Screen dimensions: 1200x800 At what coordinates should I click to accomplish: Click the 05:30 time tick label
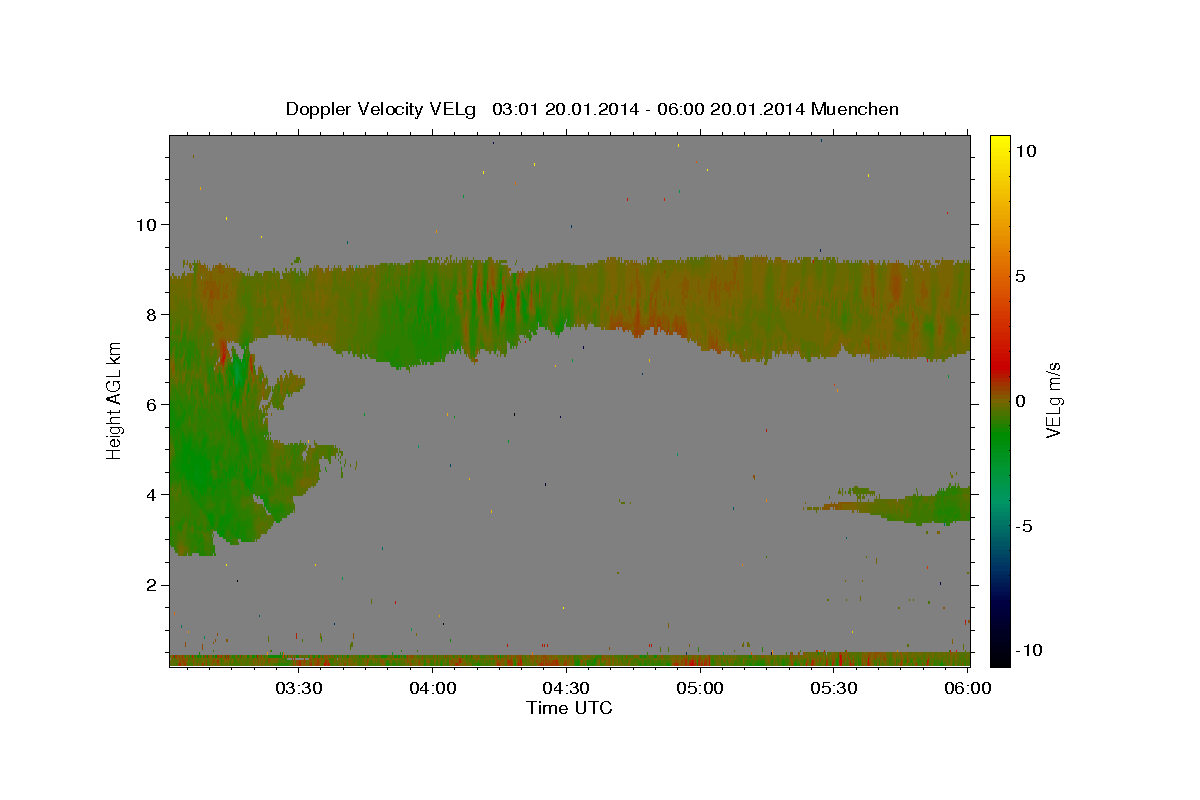click(x=834, y=688)
